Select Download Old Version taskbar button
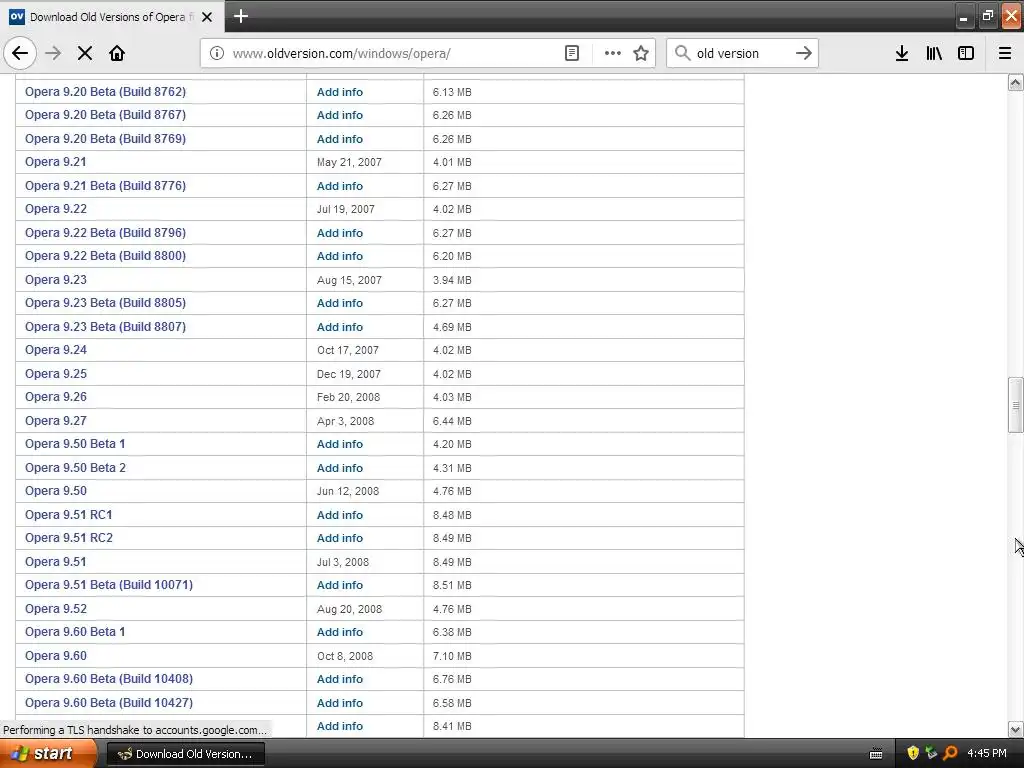The width and height of the screenshot is (1024, 768). point(185,754)
